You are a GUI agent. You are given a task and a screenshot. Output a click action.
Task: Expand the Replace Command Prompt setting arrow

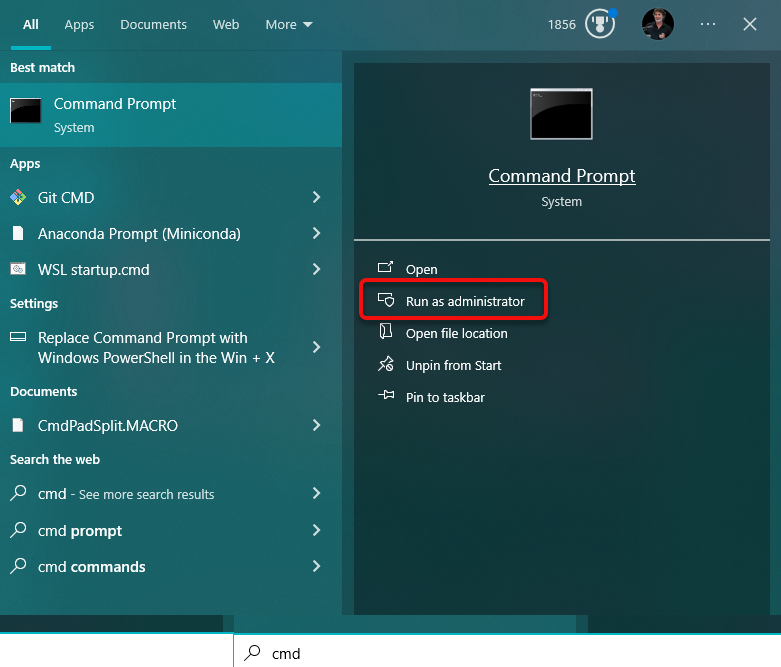point(316,347)
